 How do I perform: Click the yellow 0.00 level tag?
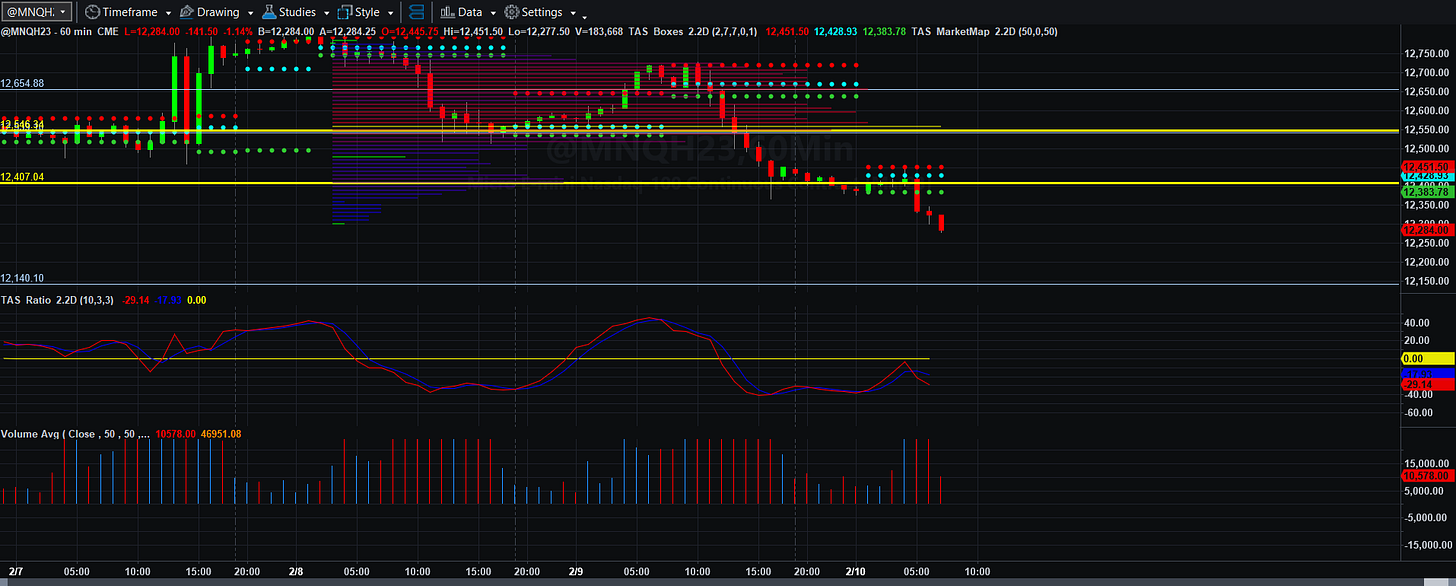click(1427, 358)
